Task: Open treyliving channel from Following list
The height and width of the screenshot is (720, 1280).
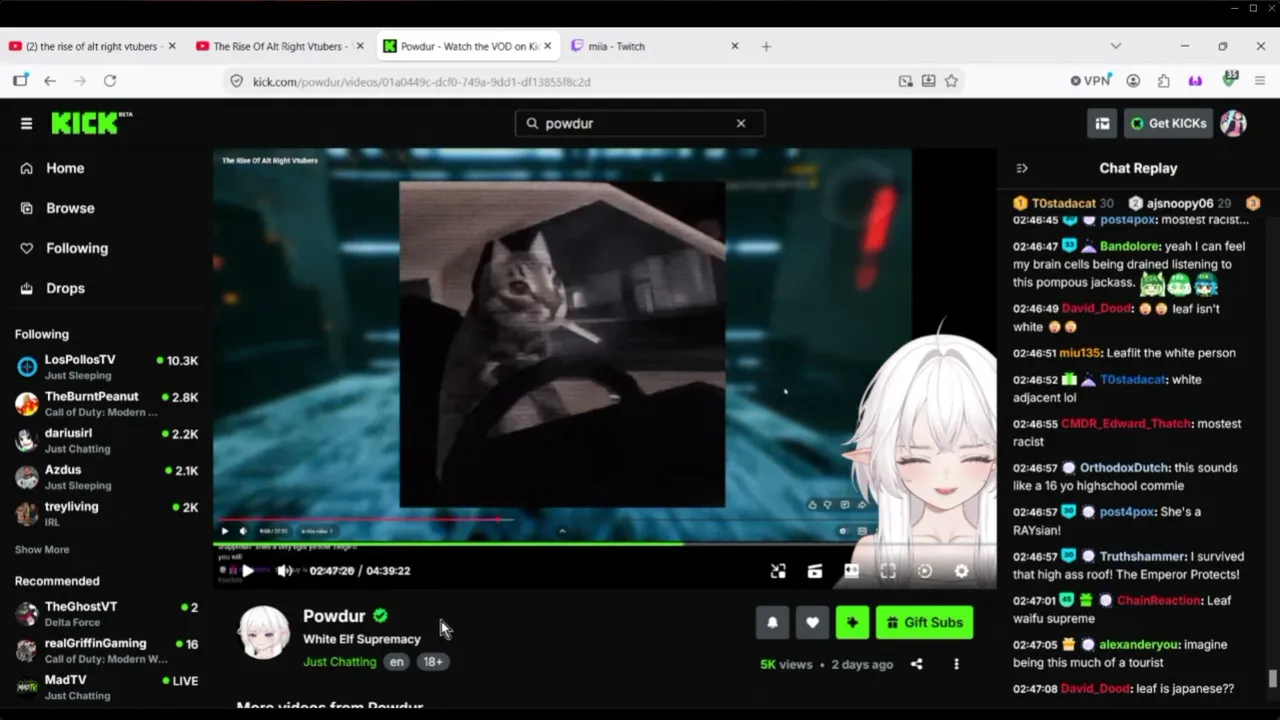Action: 106,514
